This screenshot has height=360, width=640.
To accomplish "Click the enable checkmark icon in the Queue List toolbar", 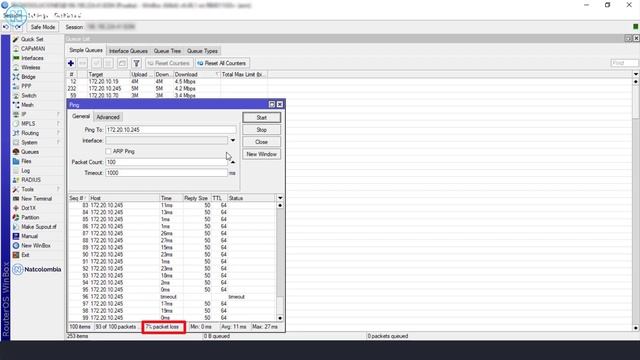I will coord(96,63).
